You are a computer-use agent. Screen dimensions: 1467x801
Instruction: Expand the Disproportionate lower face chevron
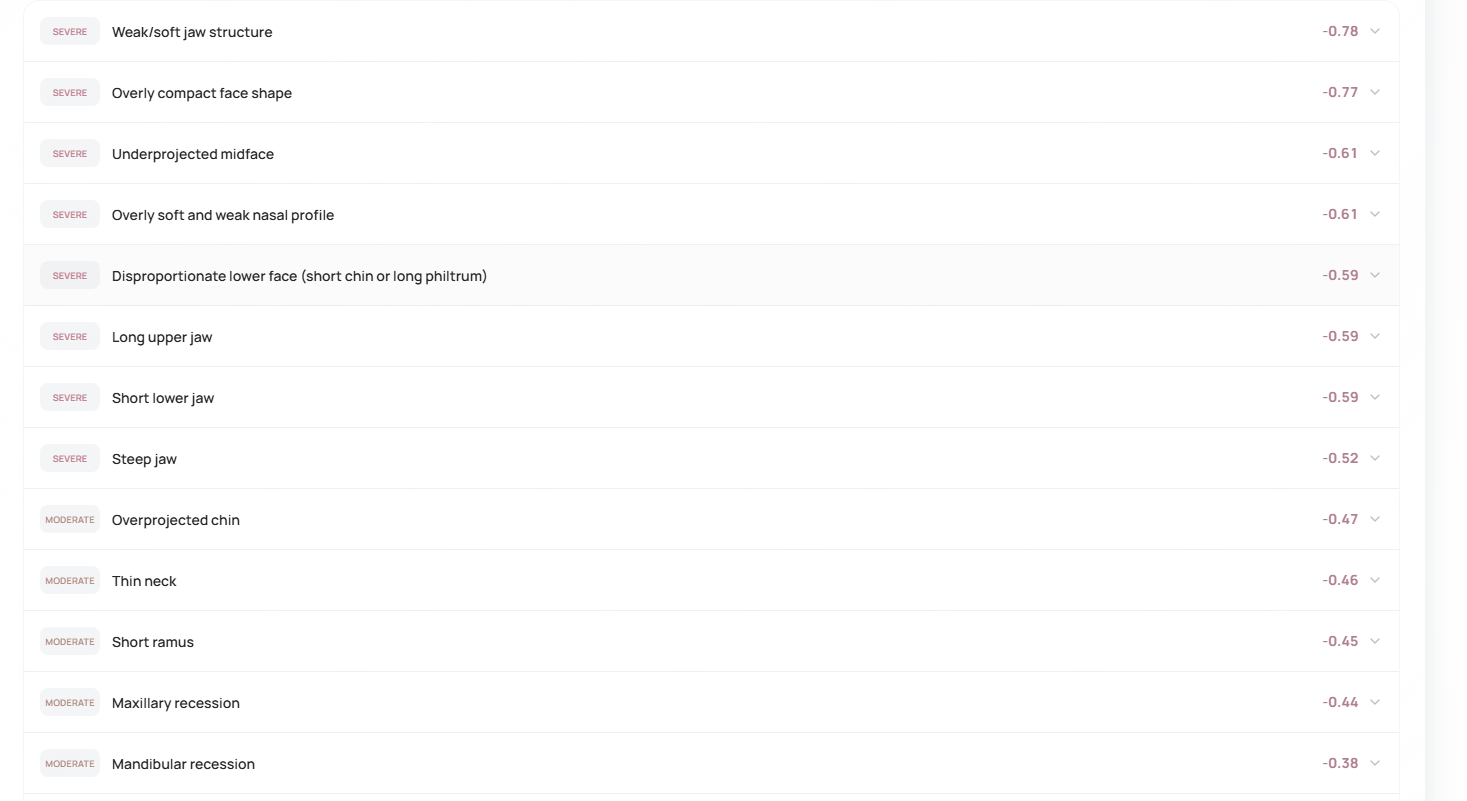click(x=1375, y=275)
